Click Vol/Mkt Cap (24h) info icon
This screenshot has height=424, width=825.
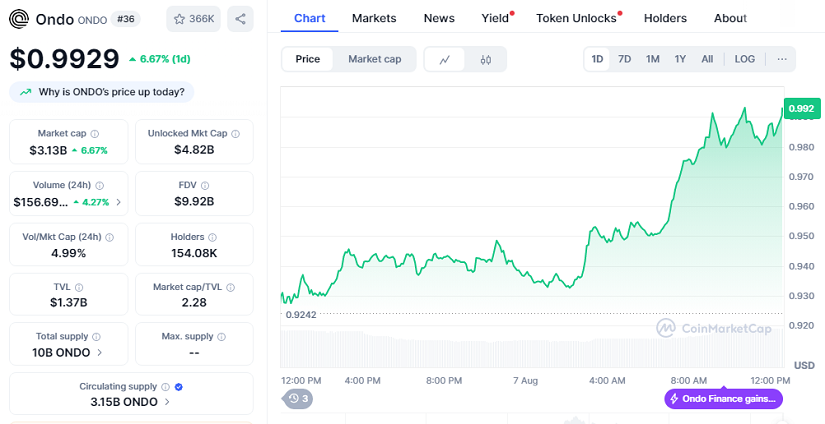click(x=109, y=237)
